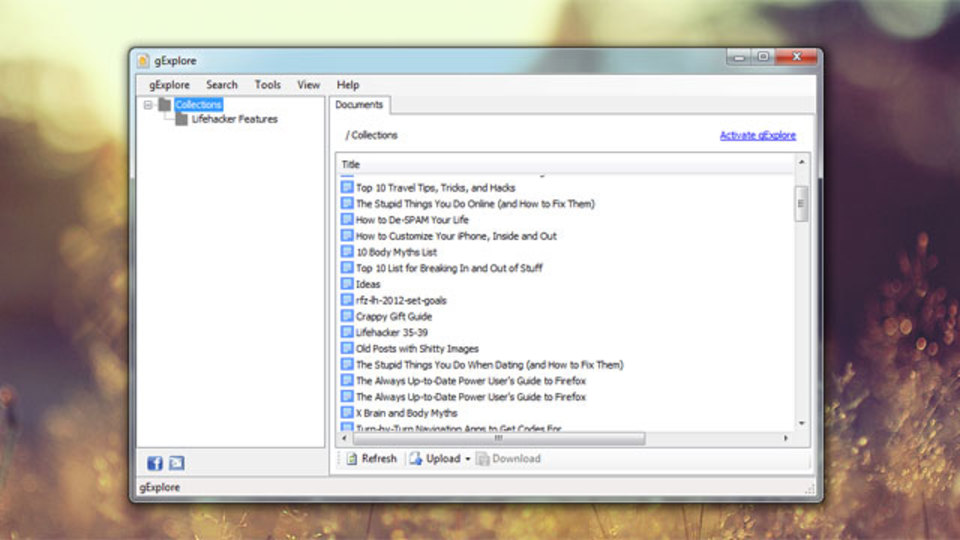Viewport: 960px width, 540px height.
Task: Select the Collections tree item
Action: click(198, 105)
